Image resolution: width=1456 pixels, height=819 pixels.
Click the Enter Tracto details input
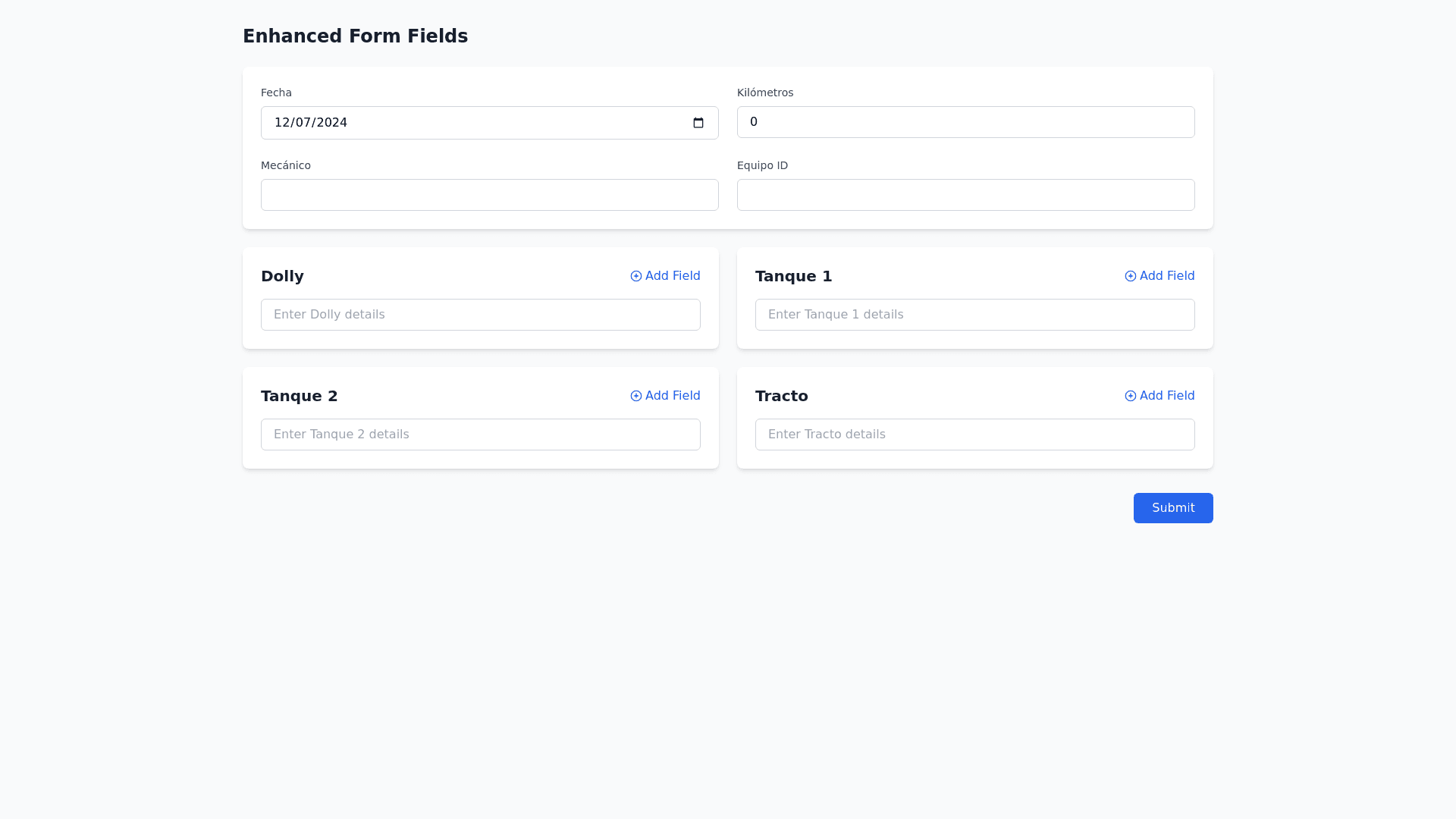974,434
